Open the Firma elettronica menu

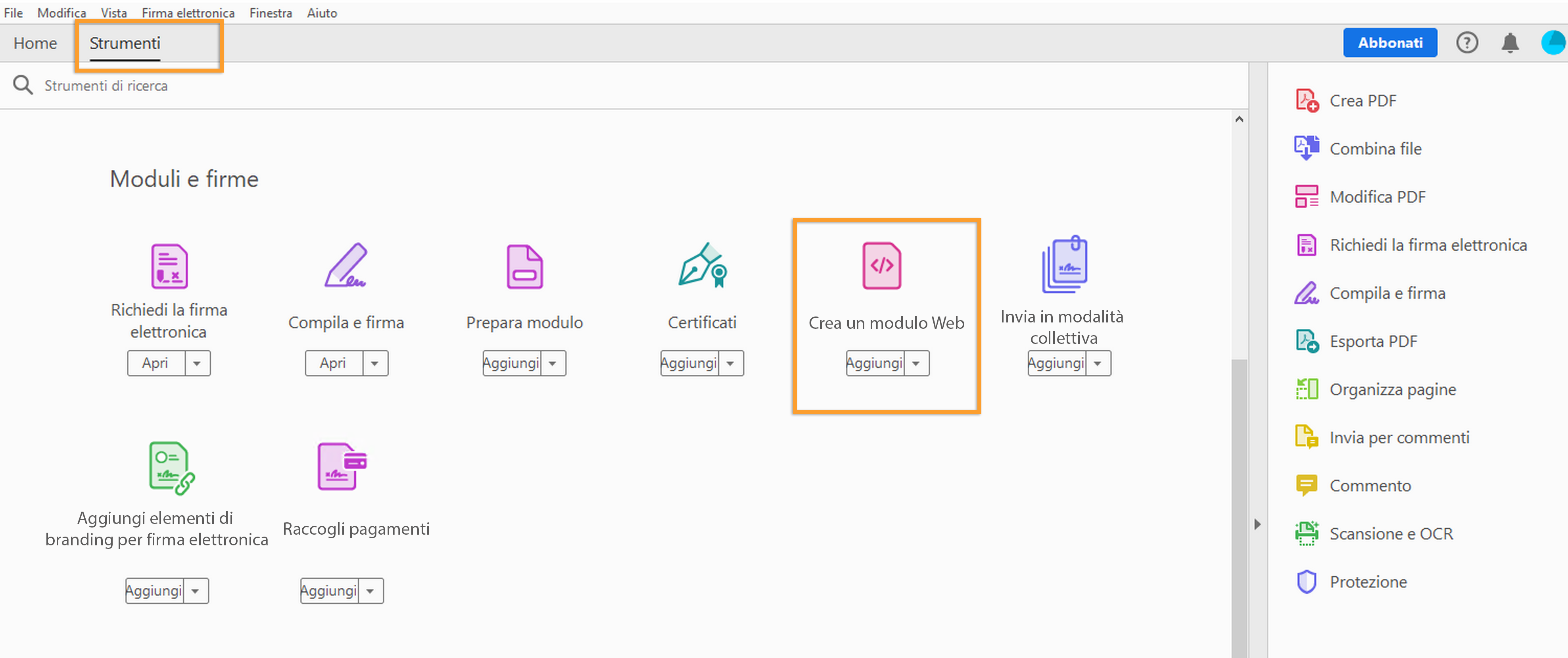188,12
